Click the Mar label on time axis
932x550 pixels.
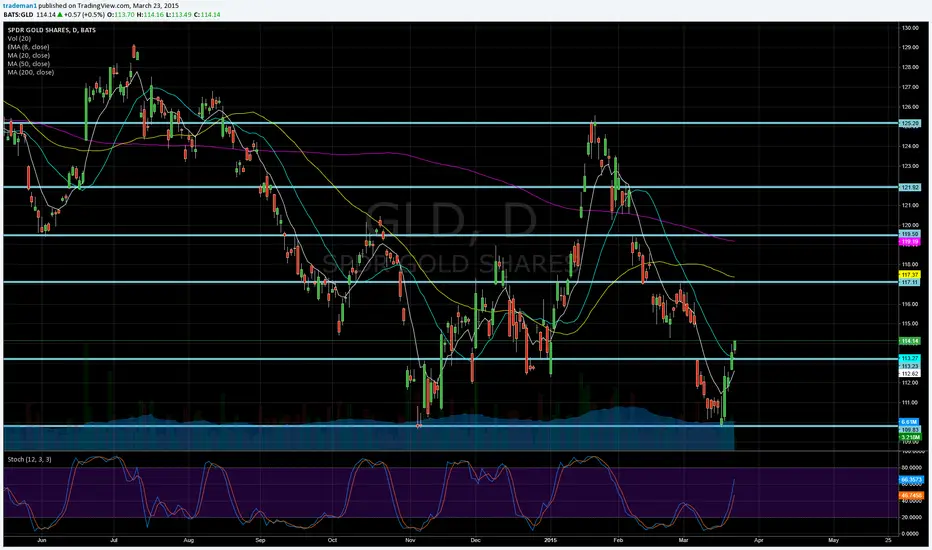683,540
